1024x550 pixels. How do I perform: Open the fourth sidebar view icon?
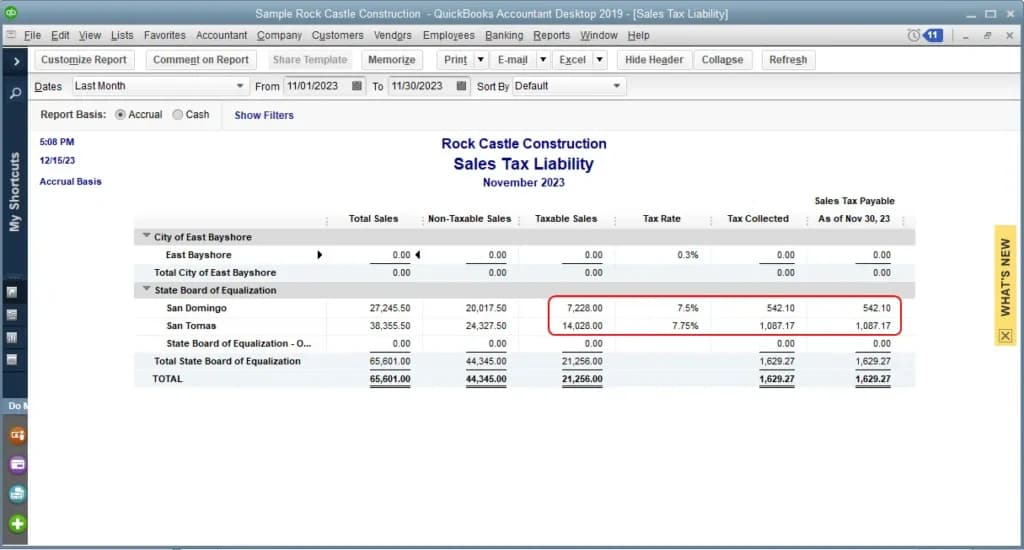pos(12,359)
